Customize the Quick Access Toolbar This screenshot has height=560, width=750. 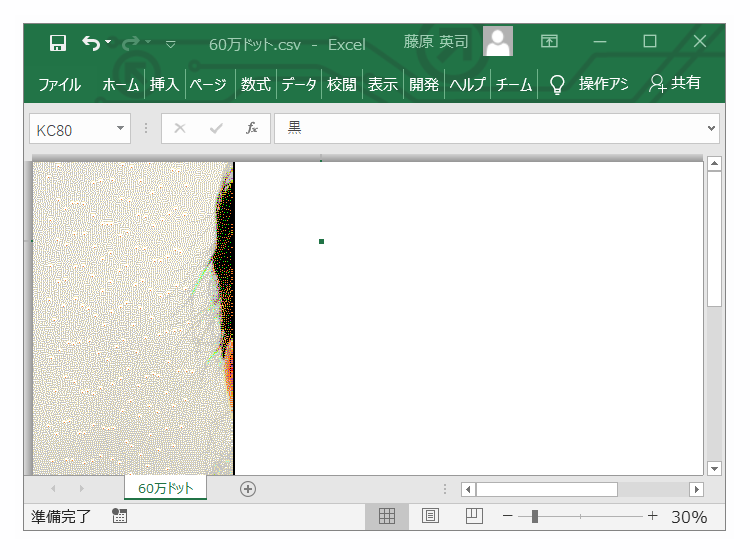170,44
